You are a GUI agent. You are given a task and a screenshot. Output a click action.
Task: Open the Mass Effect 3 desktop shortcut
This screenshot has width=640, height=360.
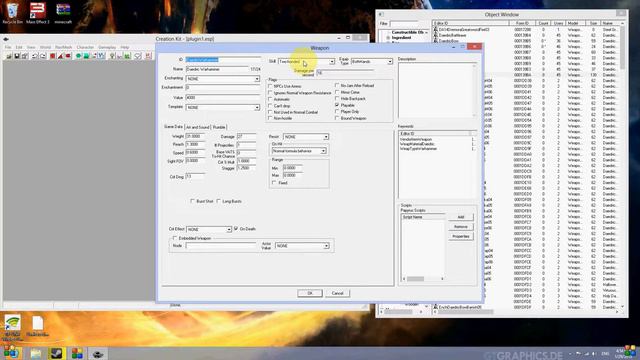pyautogui.click(x=38, y=13)
